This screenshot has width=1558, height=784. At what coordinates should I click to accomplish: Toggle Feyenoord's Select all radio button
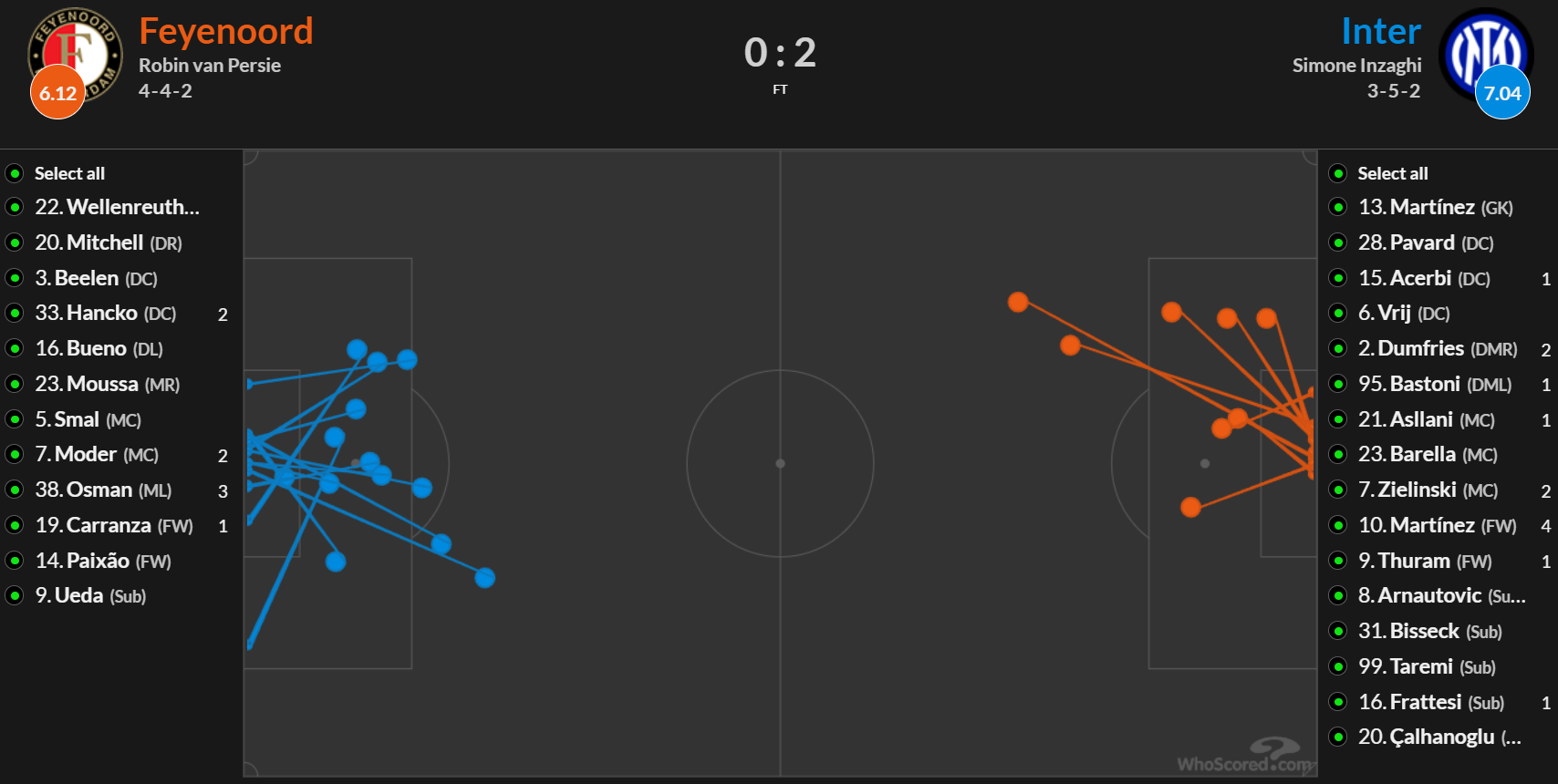15,173
